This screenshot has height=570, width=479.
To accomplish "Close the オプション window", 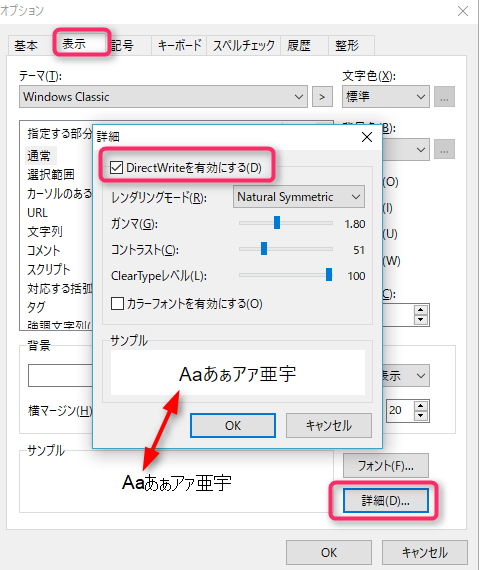I will 463,11.
